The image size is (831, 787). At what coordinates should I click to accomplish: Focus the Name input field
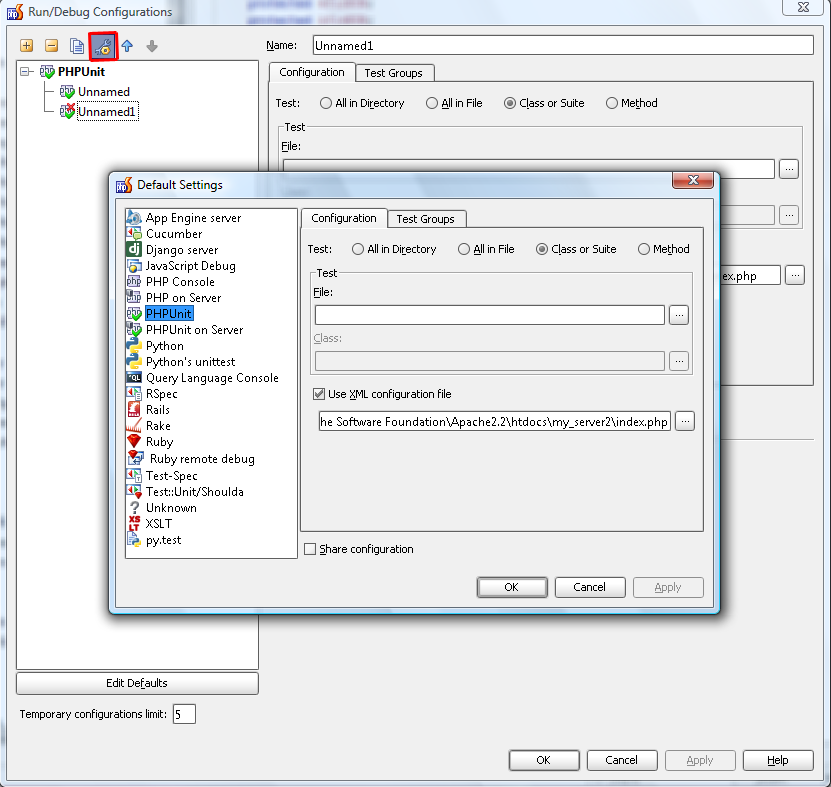(x=563, y=46)
